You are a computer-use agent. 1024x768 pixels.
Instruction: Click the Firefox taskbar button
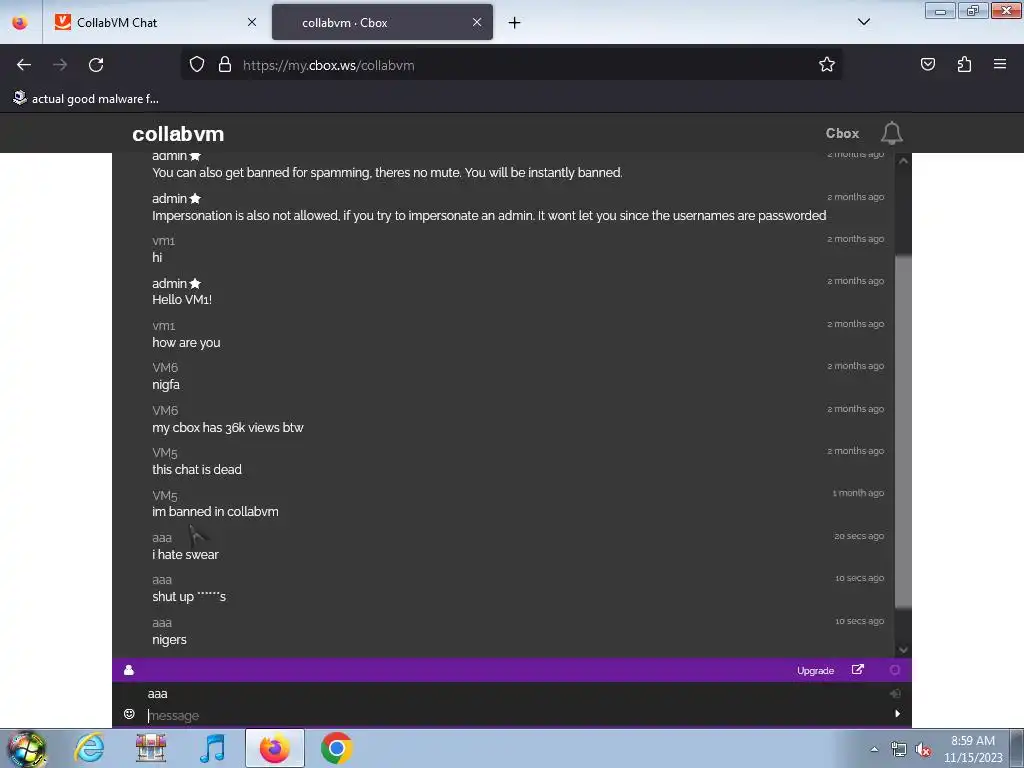275,748
